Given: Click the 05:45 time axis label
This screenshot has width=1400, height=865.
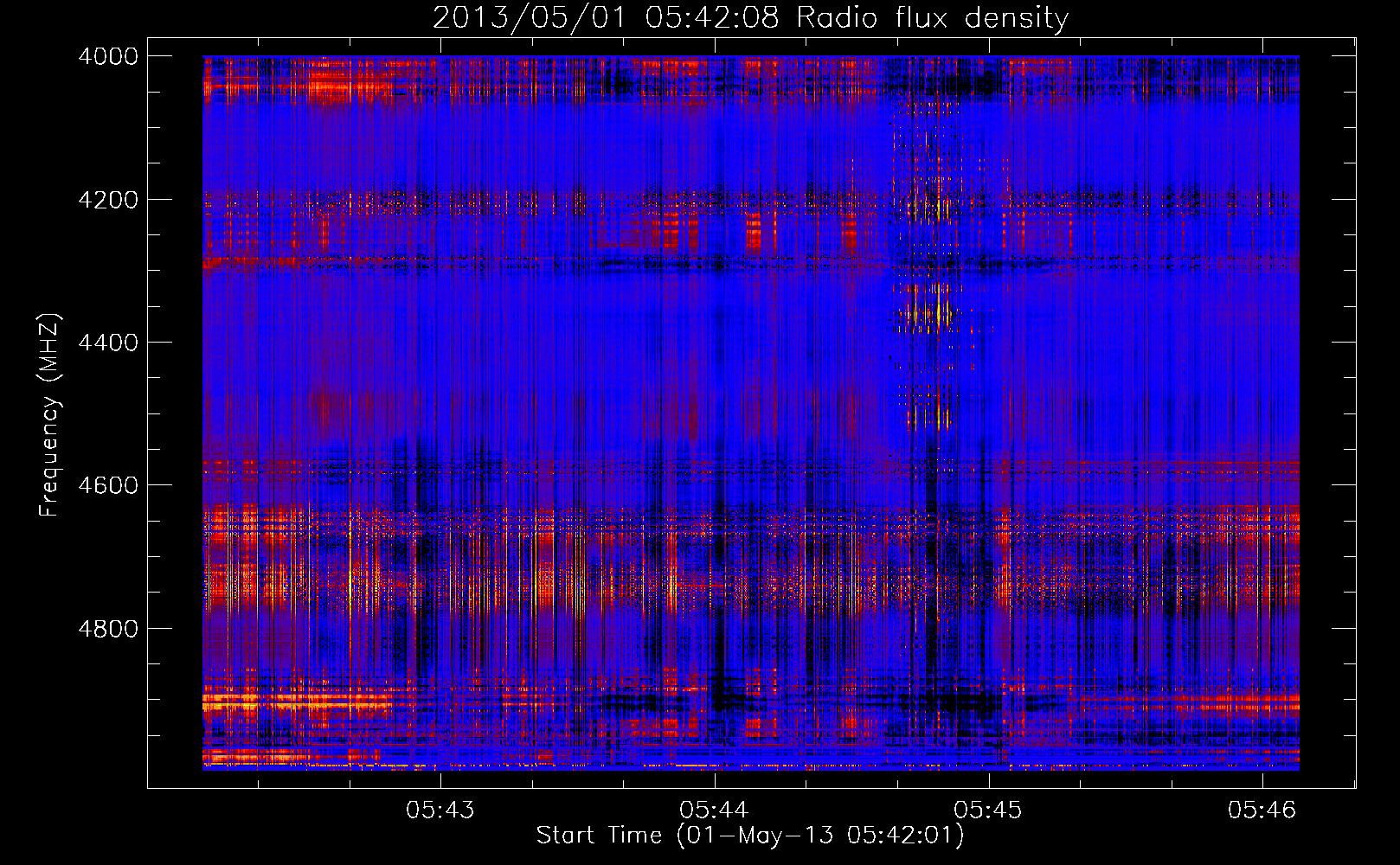Looking at the screenshot, I should [988, 810].
